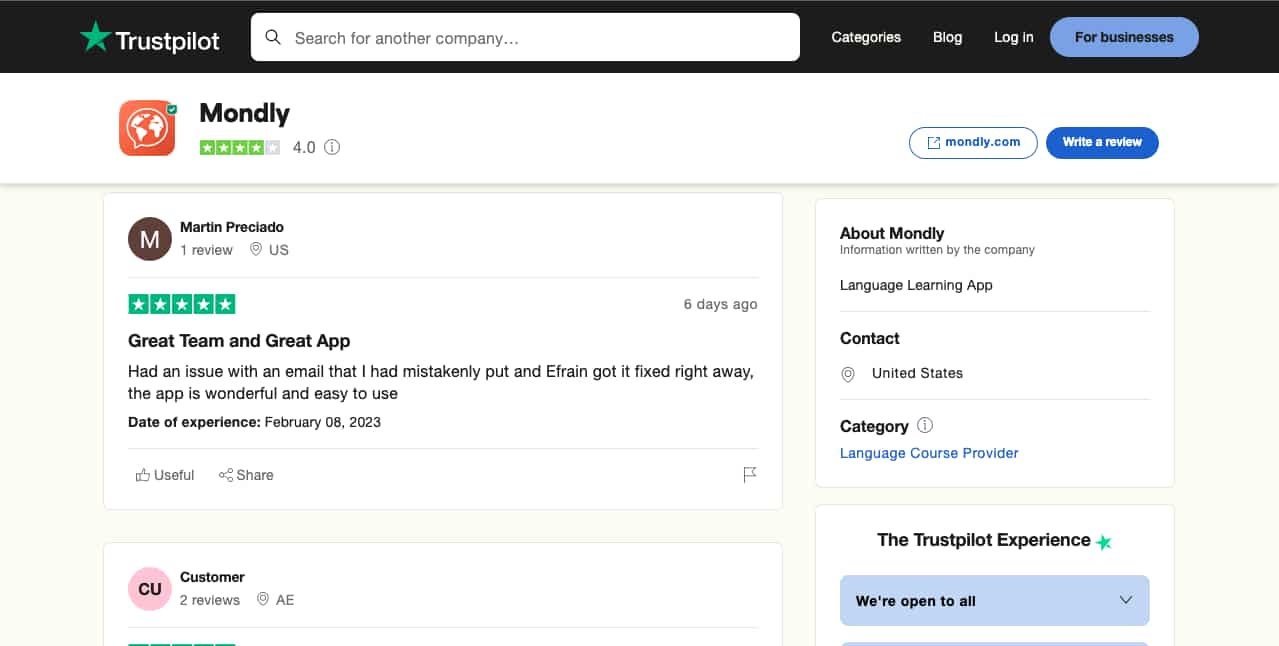Click the Mondly company name heading
The height and width of the screenshot is (646, 1279).
pyautogui.click(x=244, y=113)
